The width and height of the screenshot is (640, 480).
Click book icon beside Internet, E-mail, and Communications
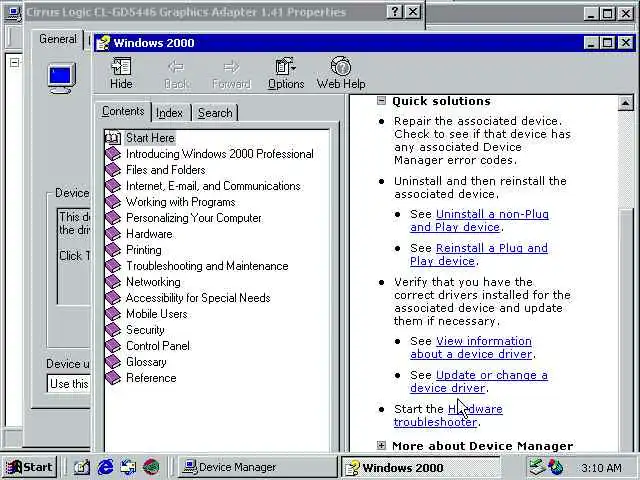pos(113,186)
